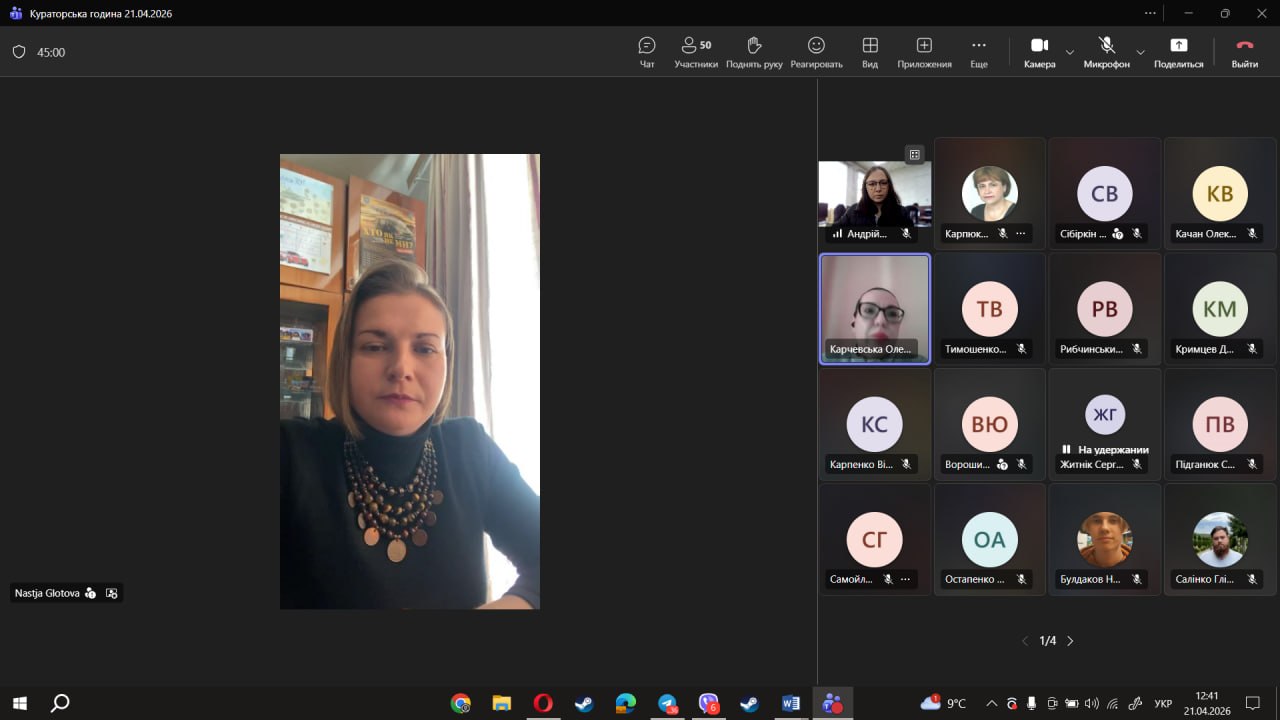
Task: Expand microphone options dropdown arrow
Action: tap(1140, 52)
